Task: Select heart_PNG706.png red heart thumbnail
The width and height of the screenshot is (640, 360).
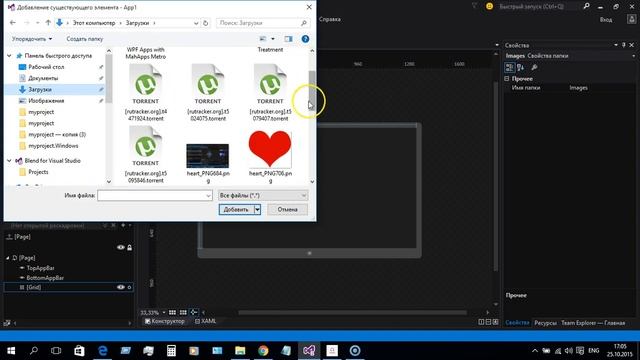Action: 270,149
